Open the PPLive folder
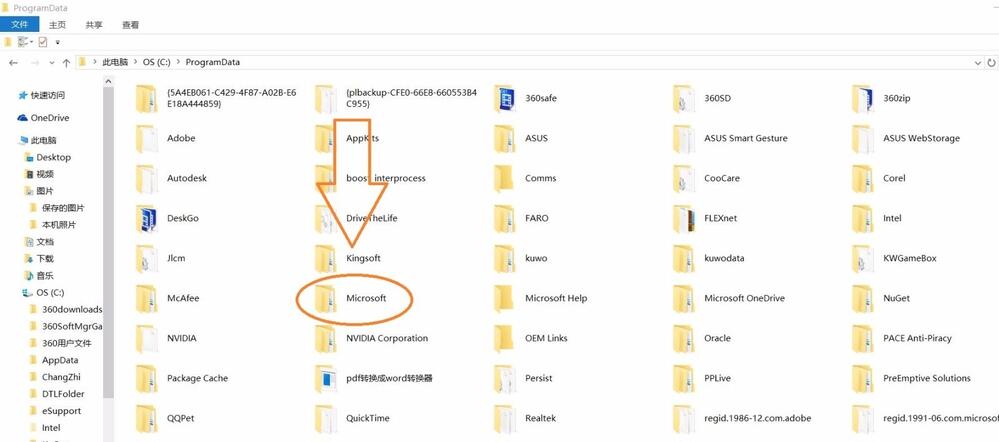Screen dimensions: 999x442 [702, 378]
